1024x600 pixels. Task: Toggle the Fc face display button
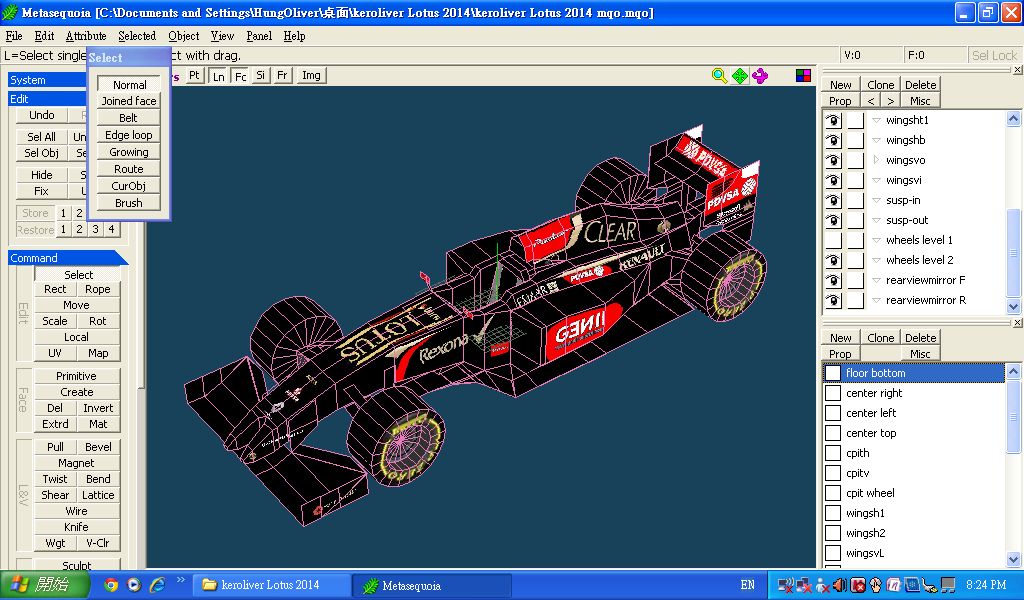coord(240,76)
